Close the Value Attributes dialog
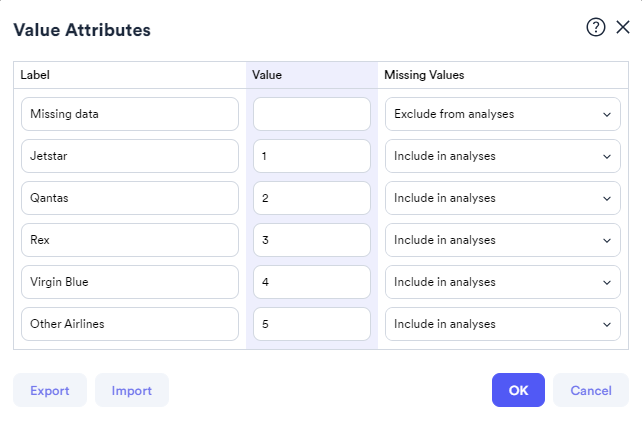The height and width of the screenshot is (421, 642). 623,27
